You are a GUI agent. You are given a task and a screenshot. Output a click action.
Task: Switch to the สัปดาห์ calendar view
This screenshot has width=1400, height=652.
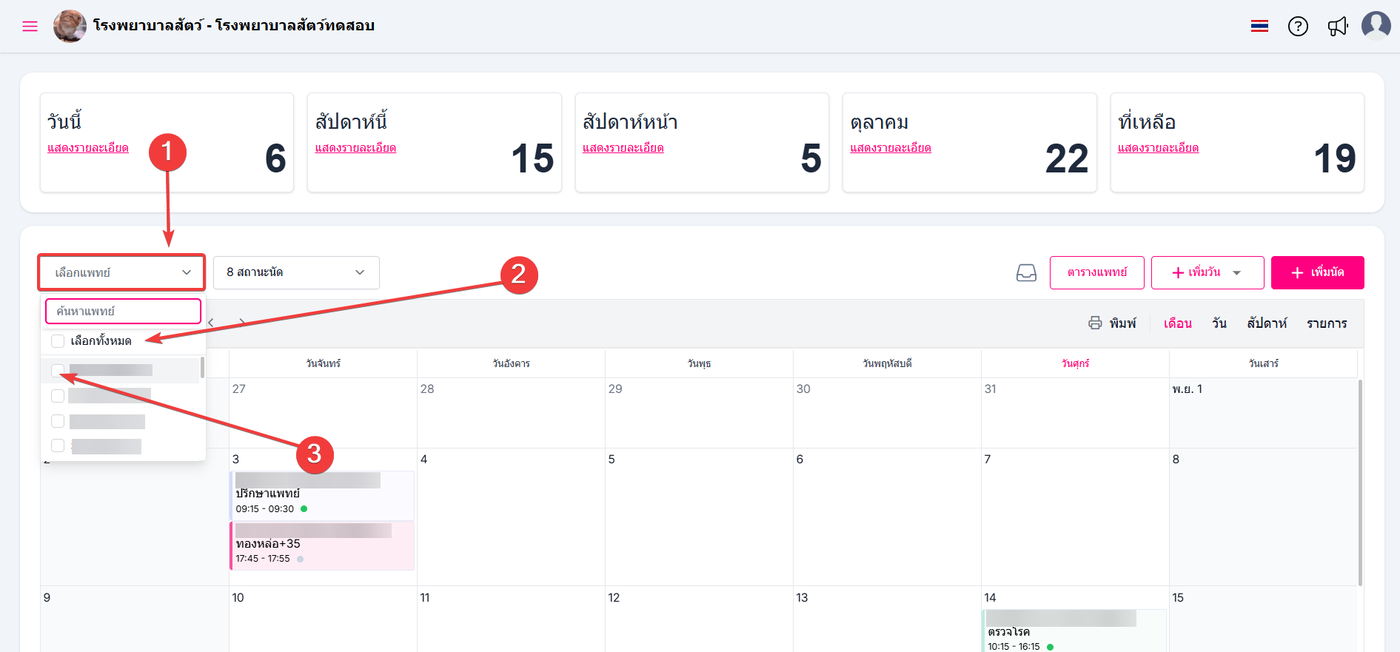point(1266,323)
